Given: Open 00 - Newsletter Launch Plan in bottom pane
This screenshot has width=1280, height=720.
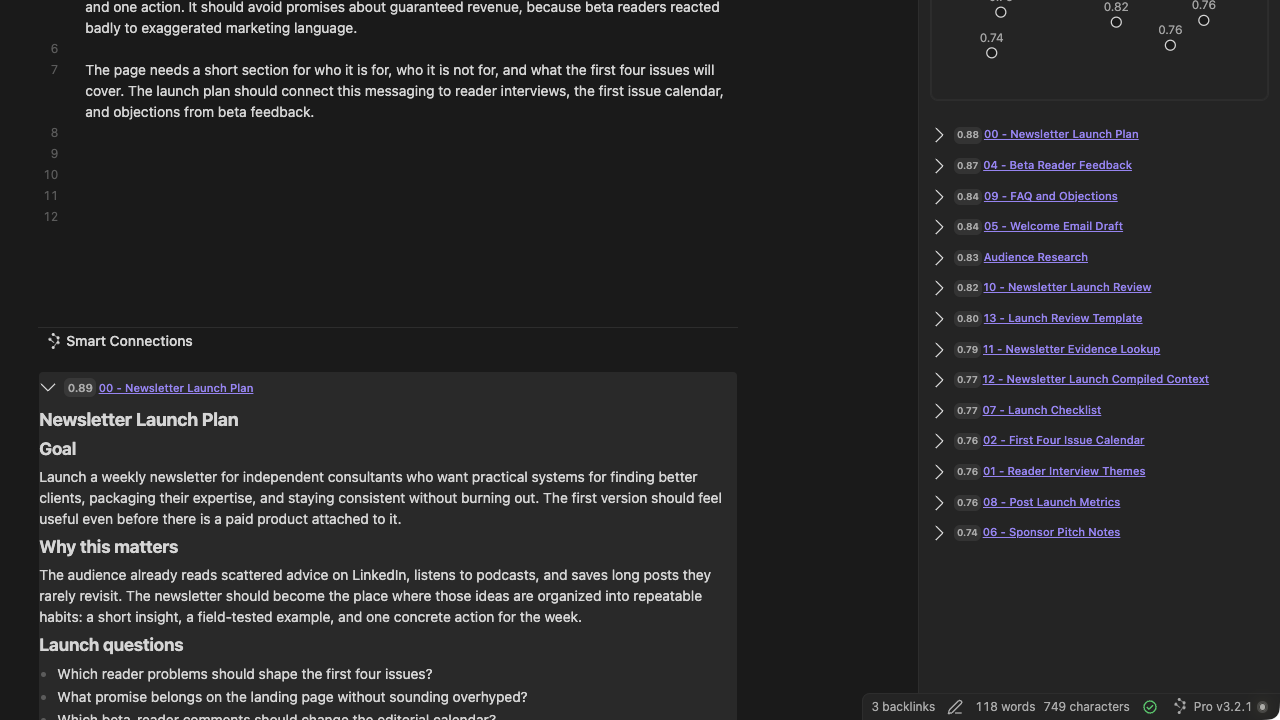Looking at the screenshot, I should [176, 388].
